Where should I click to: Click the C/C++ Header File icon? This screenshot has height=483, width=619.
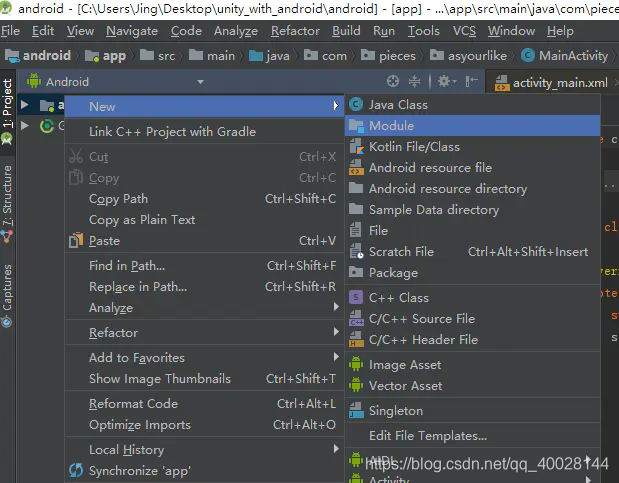coord(356,339)
